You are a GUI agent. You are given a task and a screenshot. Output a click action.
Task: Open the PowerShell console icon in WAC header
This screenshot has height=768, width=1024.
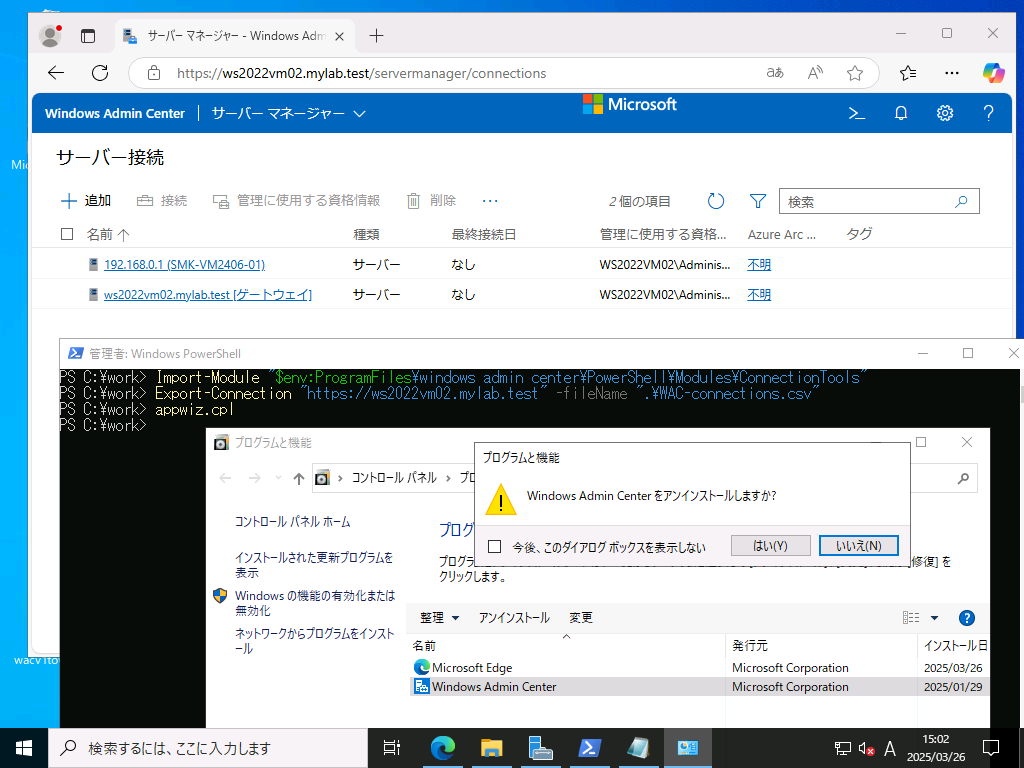[x=856, y=114]
